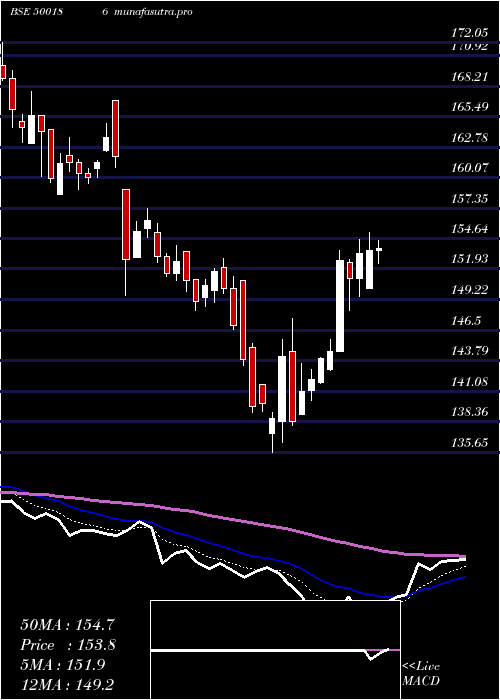Click the 154.64 price level label
The width and height of the screenshot is (500, 700).
point(468,229)
